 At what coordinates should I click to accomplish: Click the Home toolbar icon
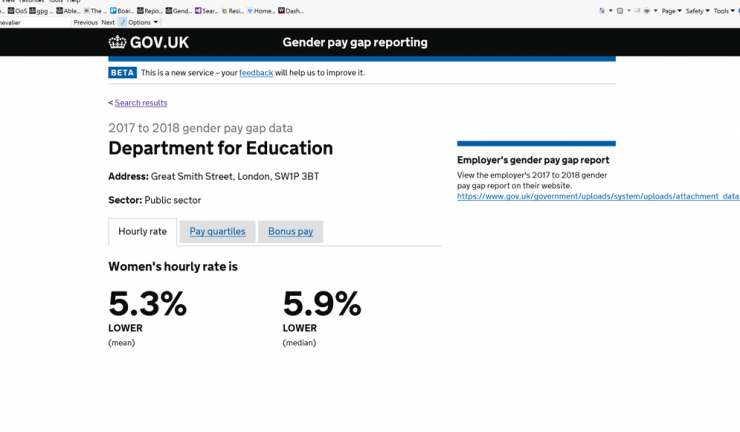coord(602,10)
